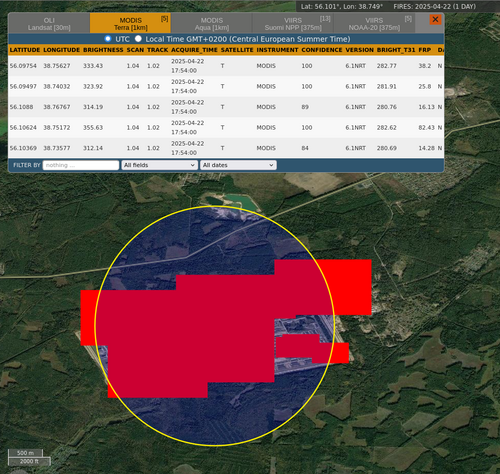
Task: Click FRP value 82.43
Action: tap(426, 128)
